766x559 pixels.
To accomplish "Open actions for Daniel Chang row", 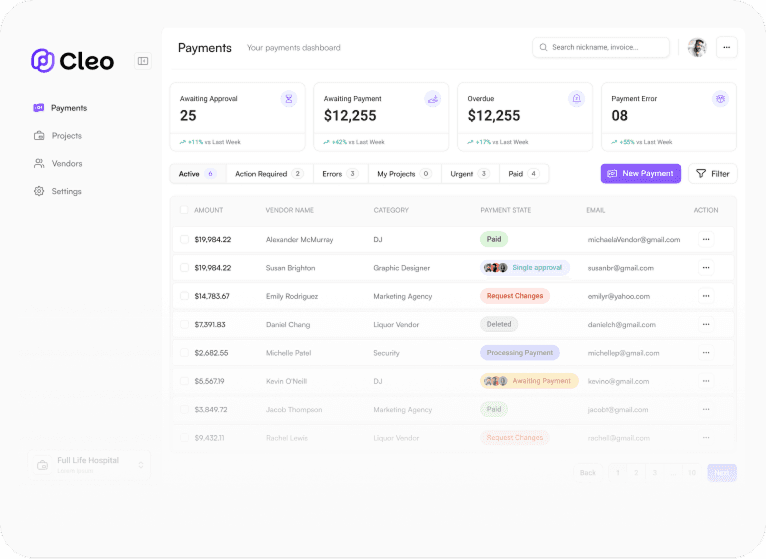I will tap(706, 324).
